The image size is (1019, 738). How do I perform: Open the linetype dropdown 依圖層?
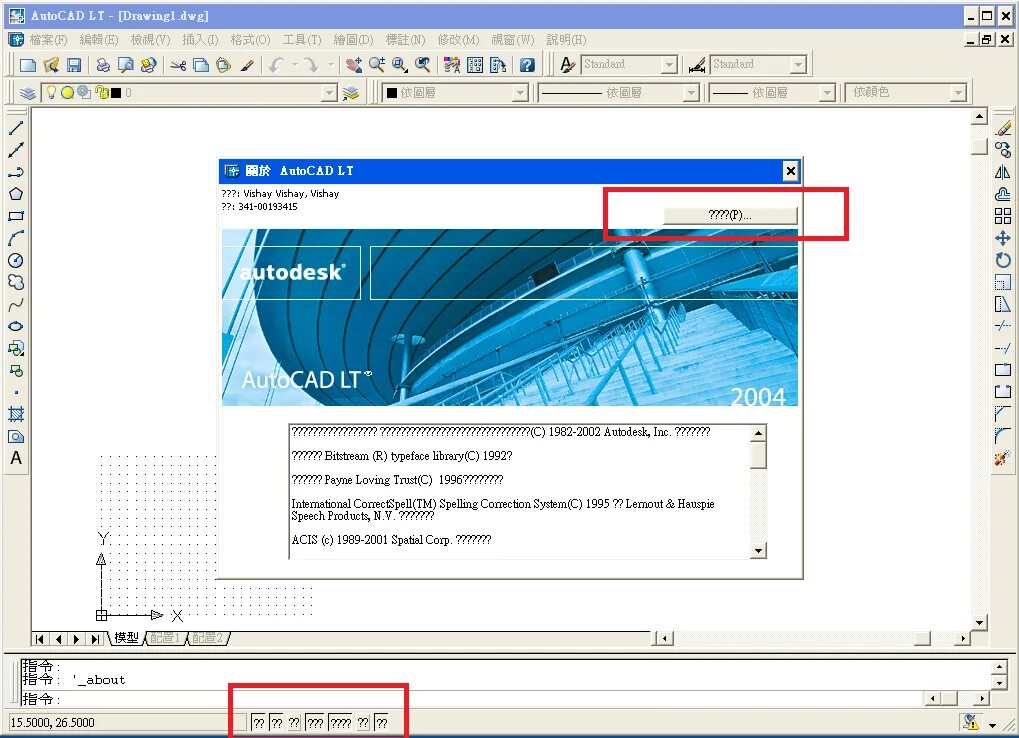click(x=691, y=93)
